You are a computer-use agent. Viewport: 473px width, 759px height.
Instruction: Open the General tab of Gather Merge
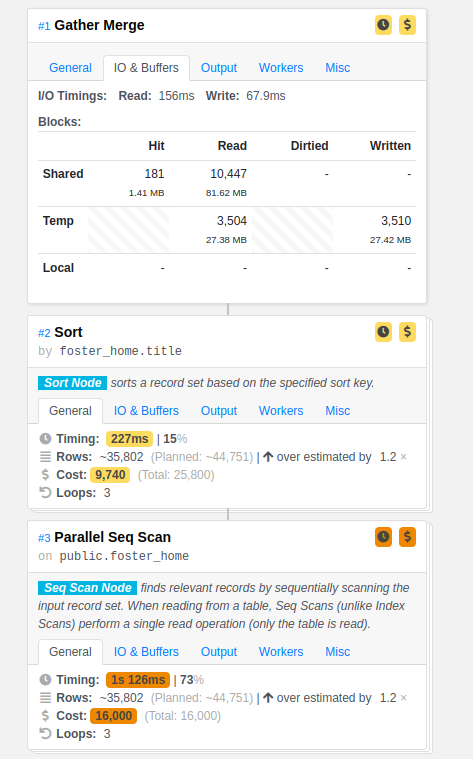70,68
